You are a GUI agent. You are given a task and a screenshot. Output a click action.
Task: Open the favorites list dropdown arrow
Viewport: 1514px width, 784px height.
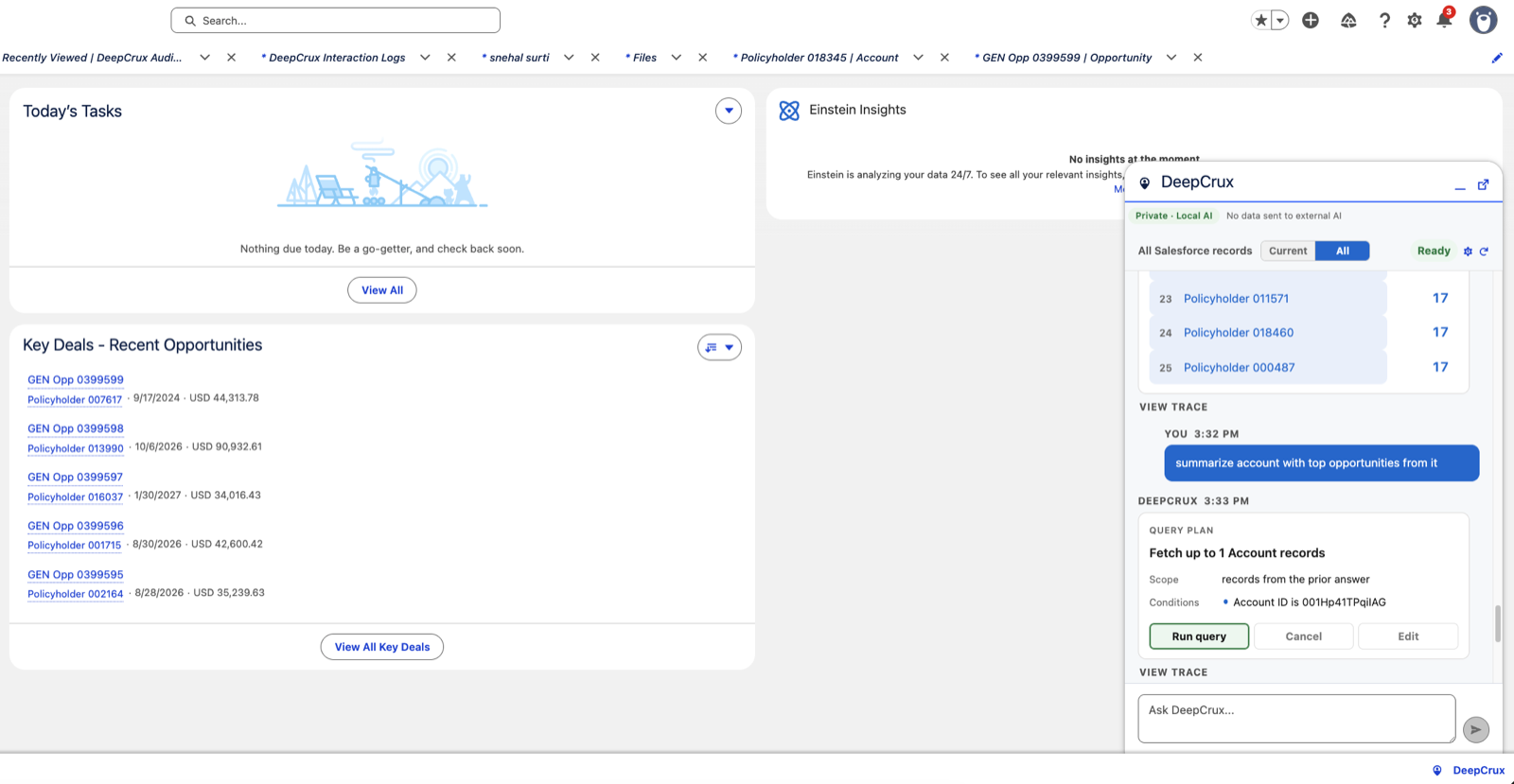1280,20
